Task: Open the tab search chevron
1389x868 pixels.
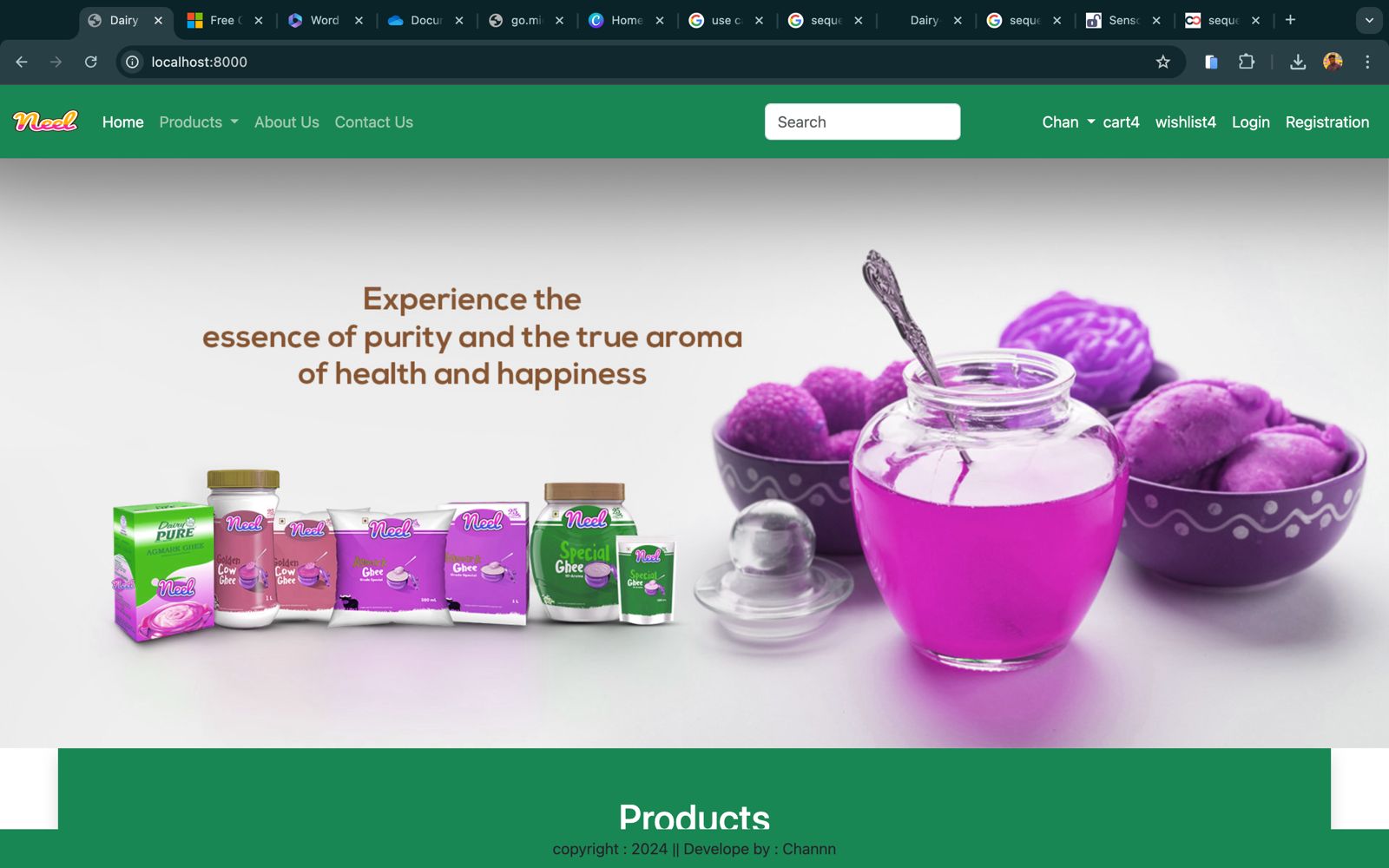Action: coord(1369,20)
